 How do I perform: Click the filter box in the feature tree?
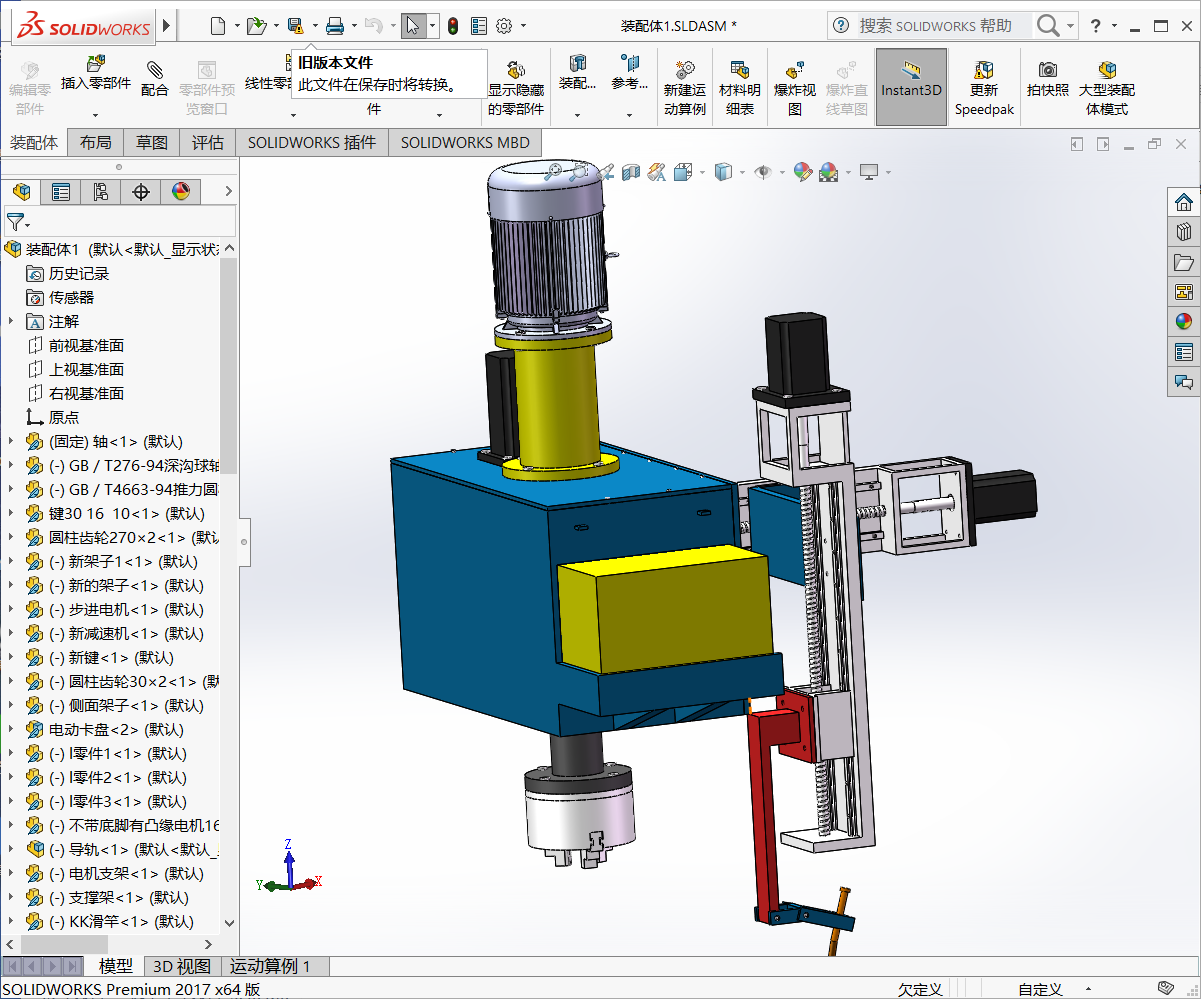pos(120,221)
